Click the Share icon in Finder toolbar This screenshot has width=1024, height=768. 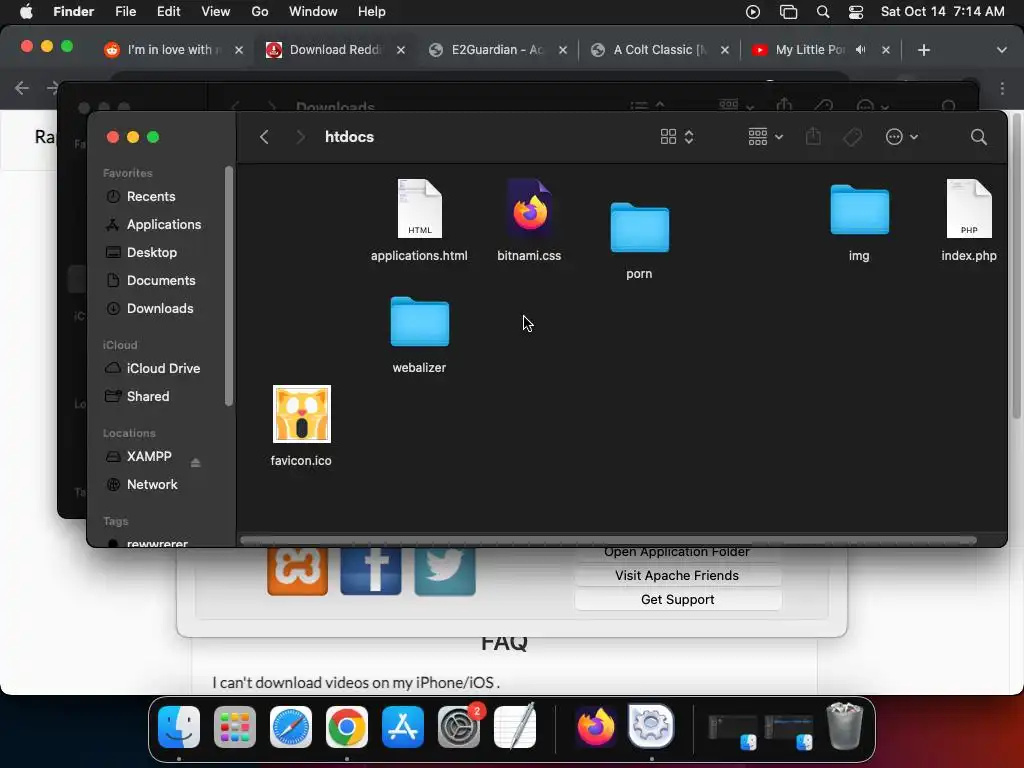point(813,136)
